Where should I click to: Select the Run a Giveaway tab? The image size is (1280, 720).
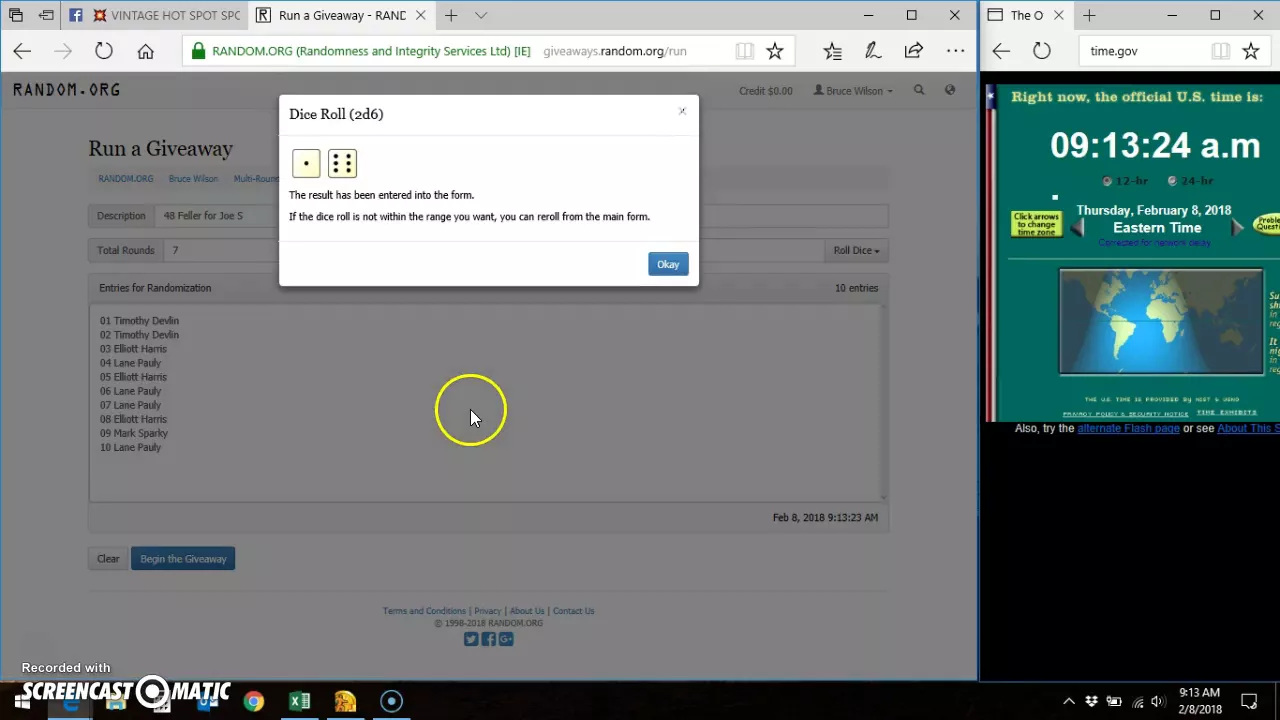point(341,15)
